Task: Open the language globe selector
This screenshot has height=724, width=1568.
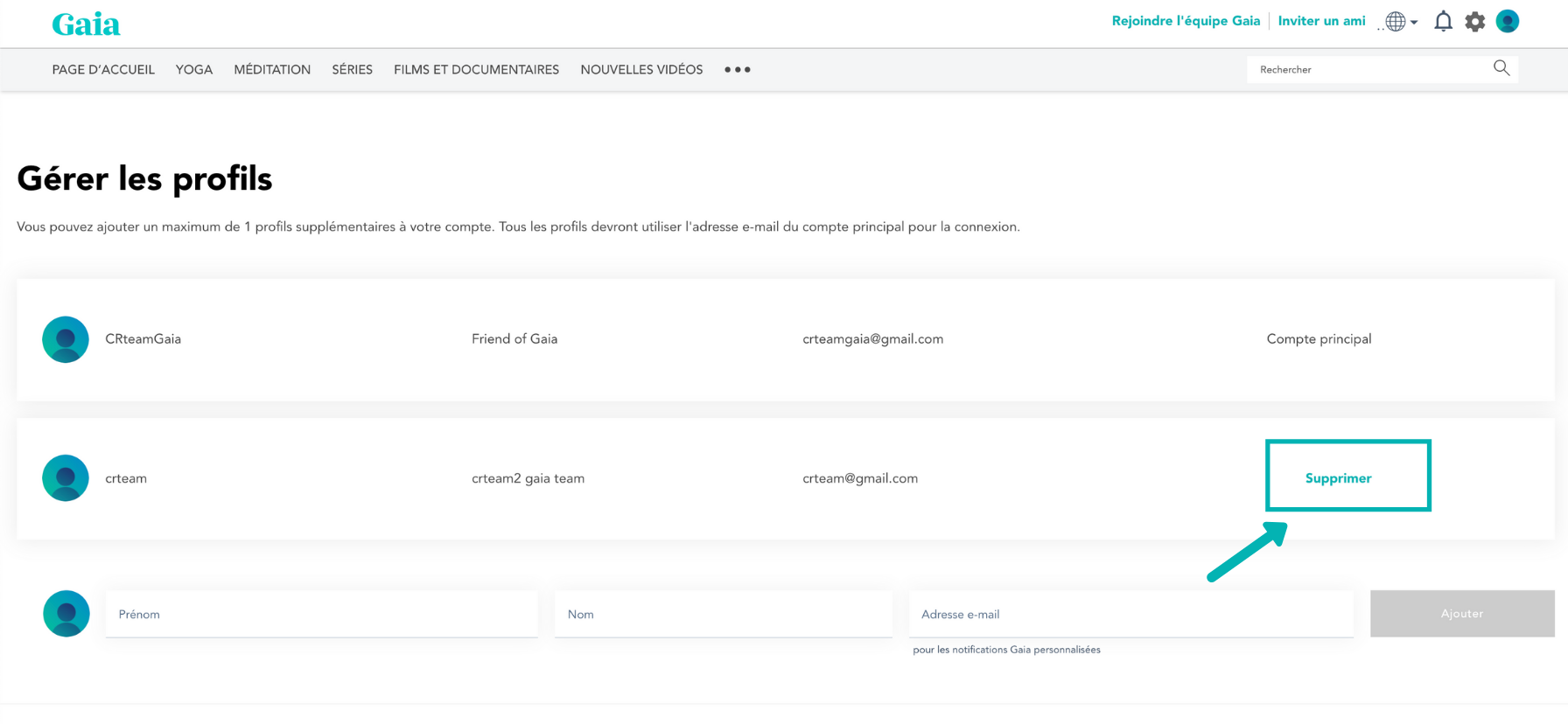Action: (x=1401, y=22)
